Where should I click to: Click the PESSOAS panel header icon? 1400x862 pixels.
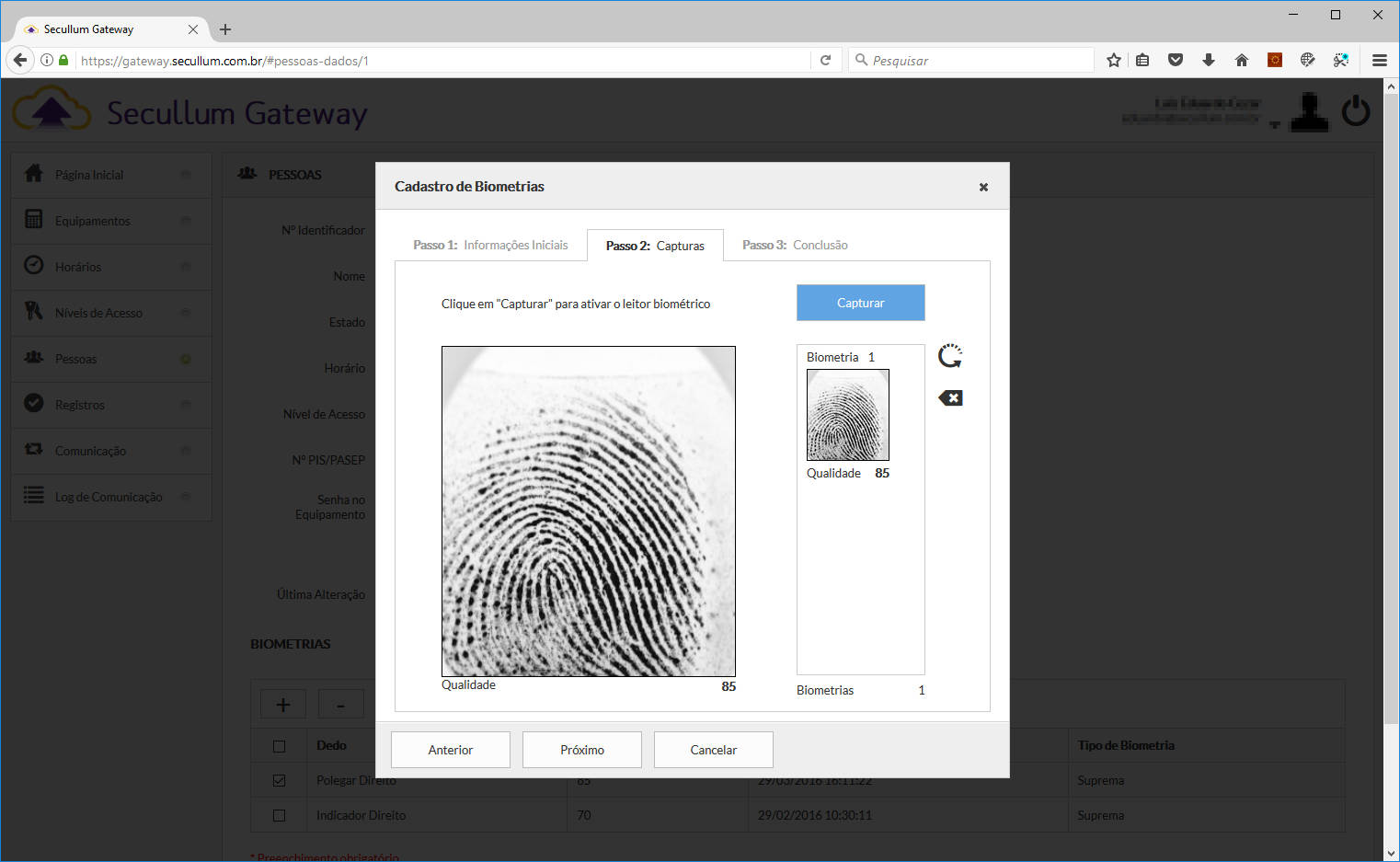[247, 173]
